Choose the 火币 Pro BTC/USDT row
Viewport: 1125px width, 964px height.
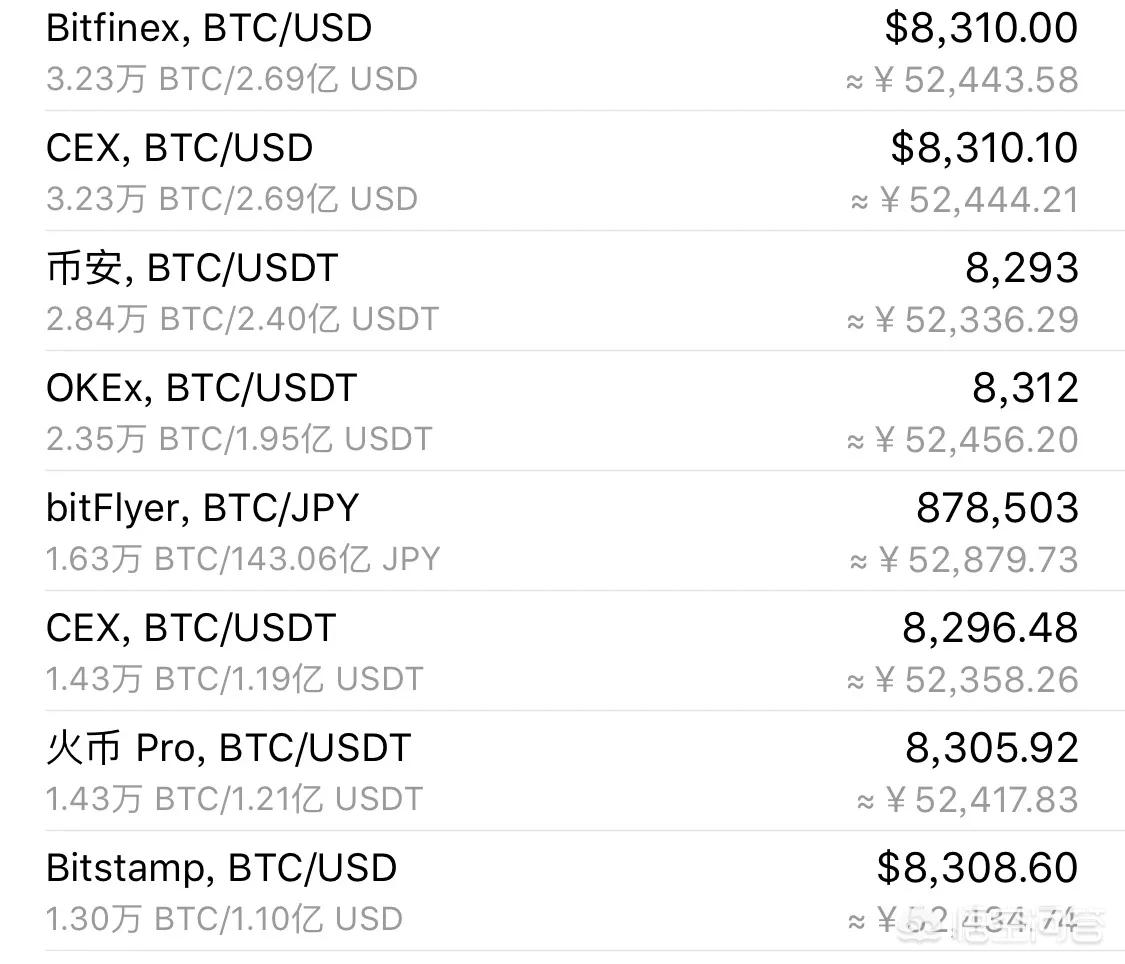[x=228, y=748]
